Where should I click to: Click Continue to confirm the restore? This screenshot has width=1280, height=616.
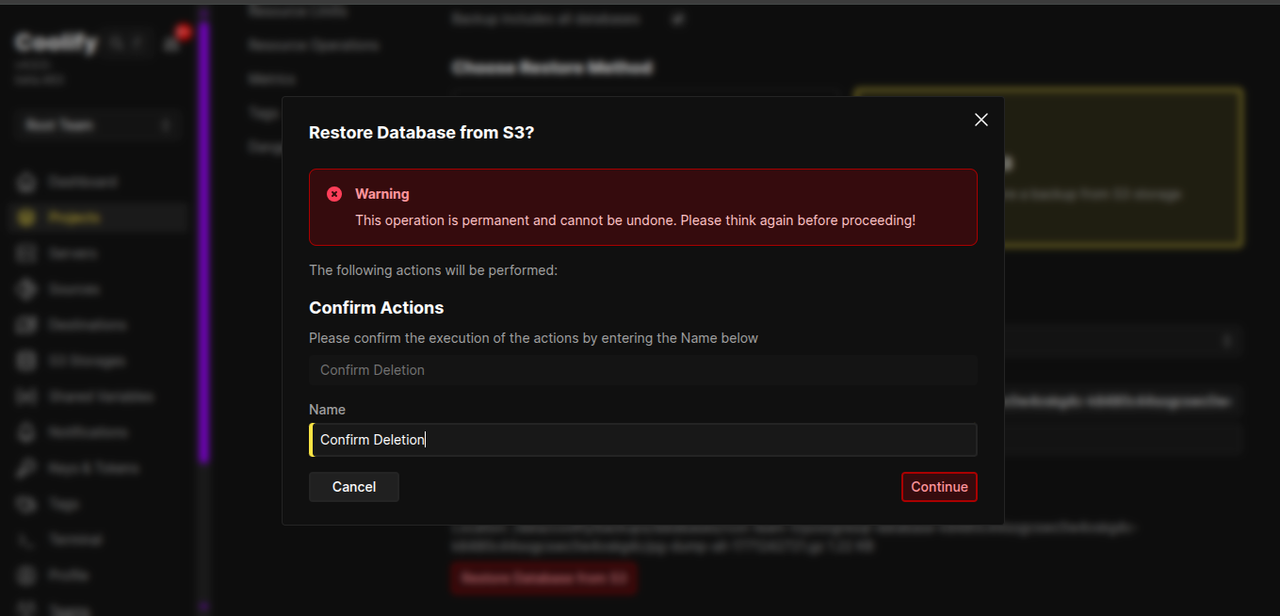click(x=939, y=487)
